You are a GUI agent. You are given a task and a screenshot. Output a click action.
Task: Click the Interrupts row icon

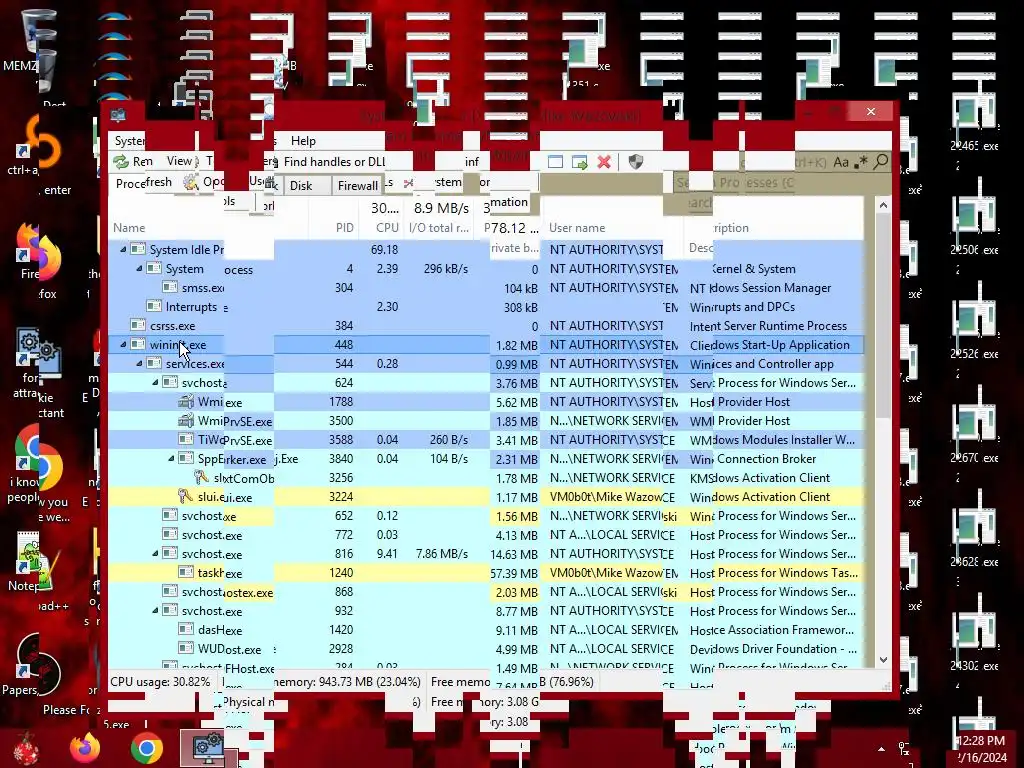(x=154, y=306)
